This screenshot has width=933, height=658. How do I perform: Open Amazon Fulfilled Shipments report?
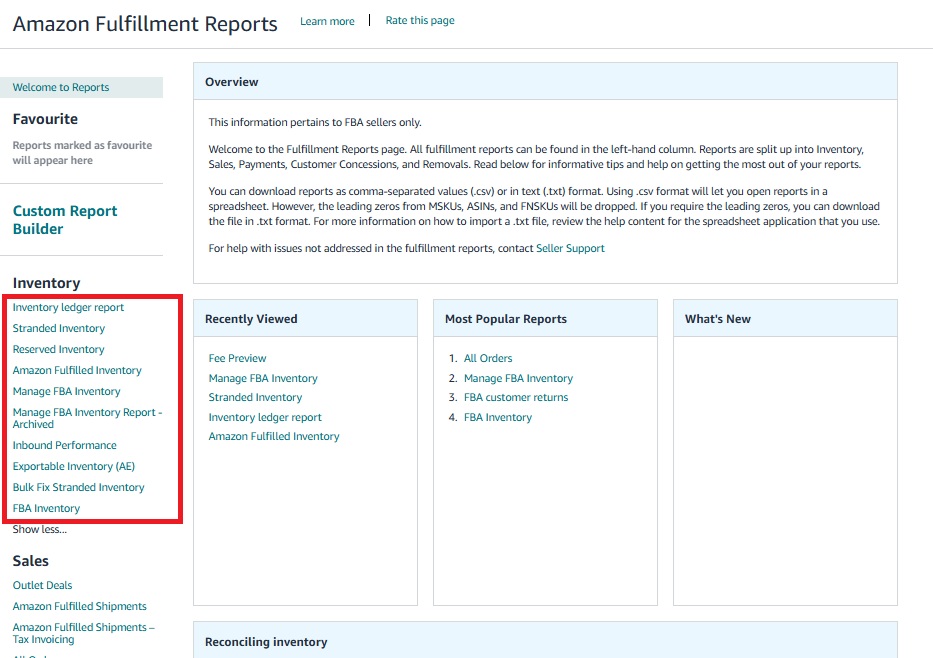[x=79, y=606]
